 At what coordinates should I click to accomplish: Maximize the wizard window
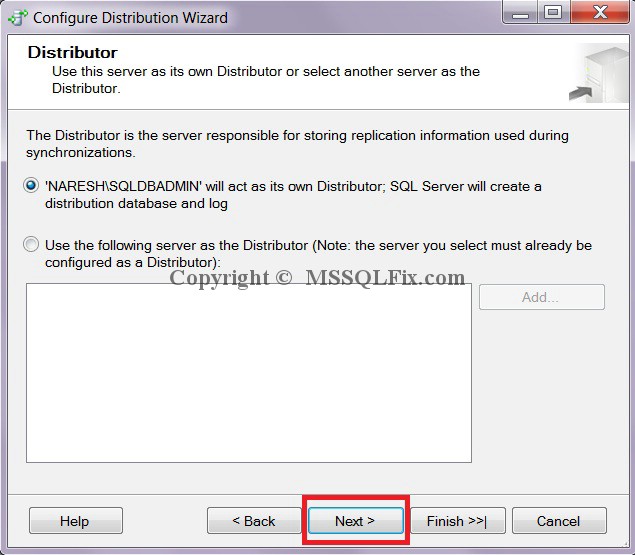(x=553, y=13)
